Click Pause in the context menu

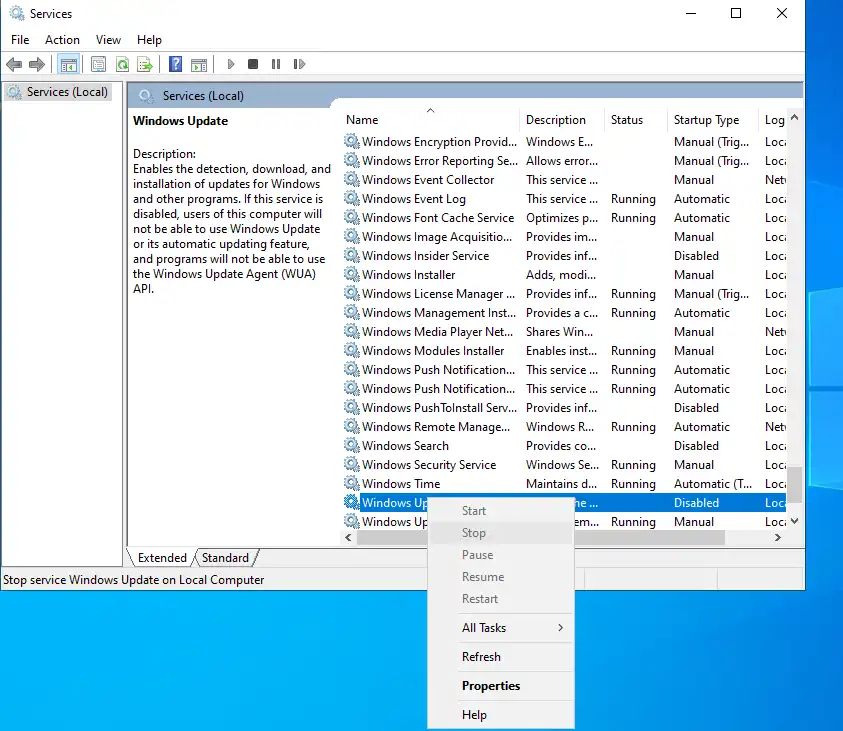501,555
